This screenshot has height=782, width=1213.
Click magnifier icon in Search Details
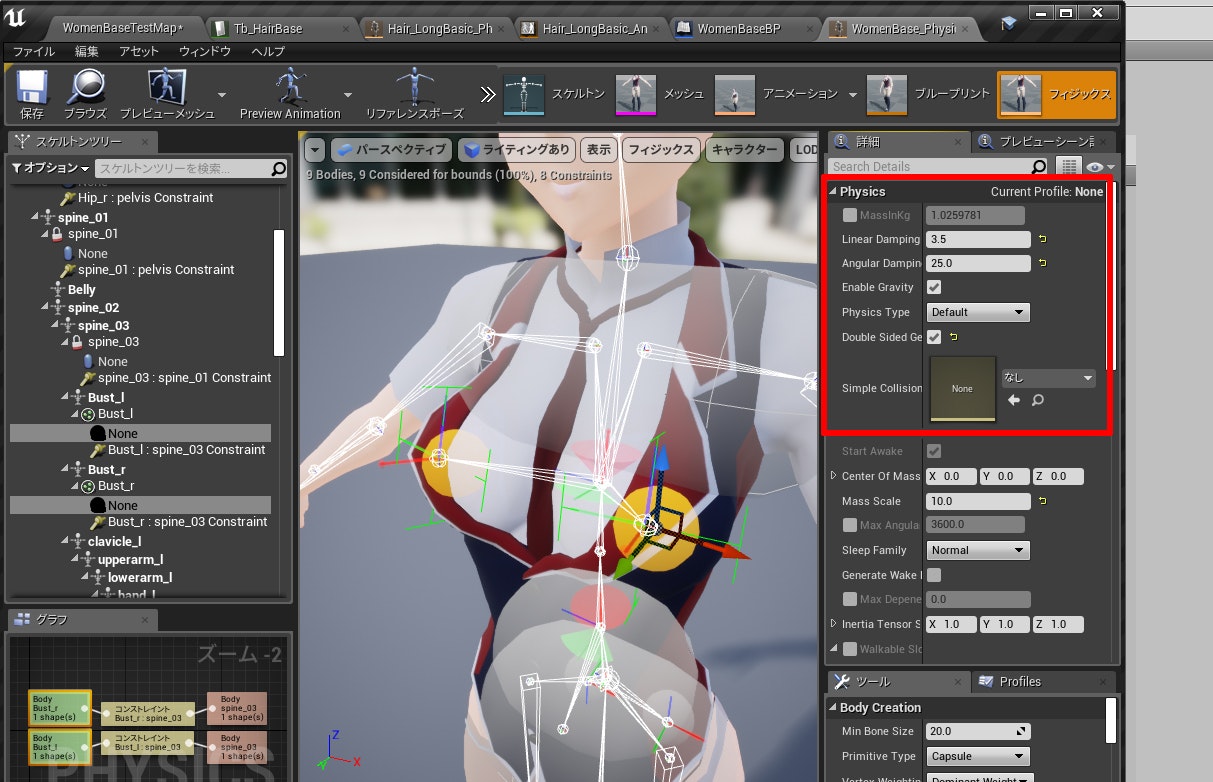[x=1039, y=166]
